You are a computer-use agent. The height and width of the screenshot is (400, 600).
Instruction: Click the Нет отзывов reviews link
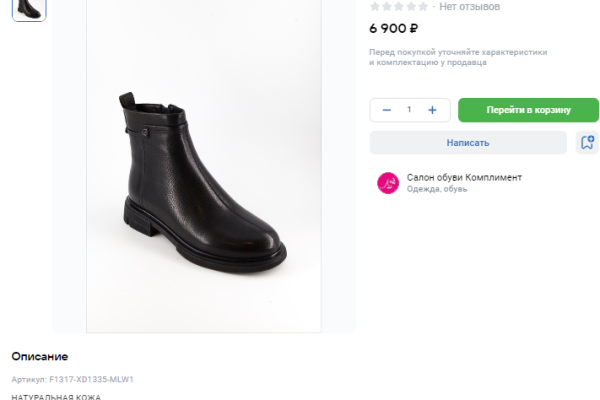click(470, 6)
